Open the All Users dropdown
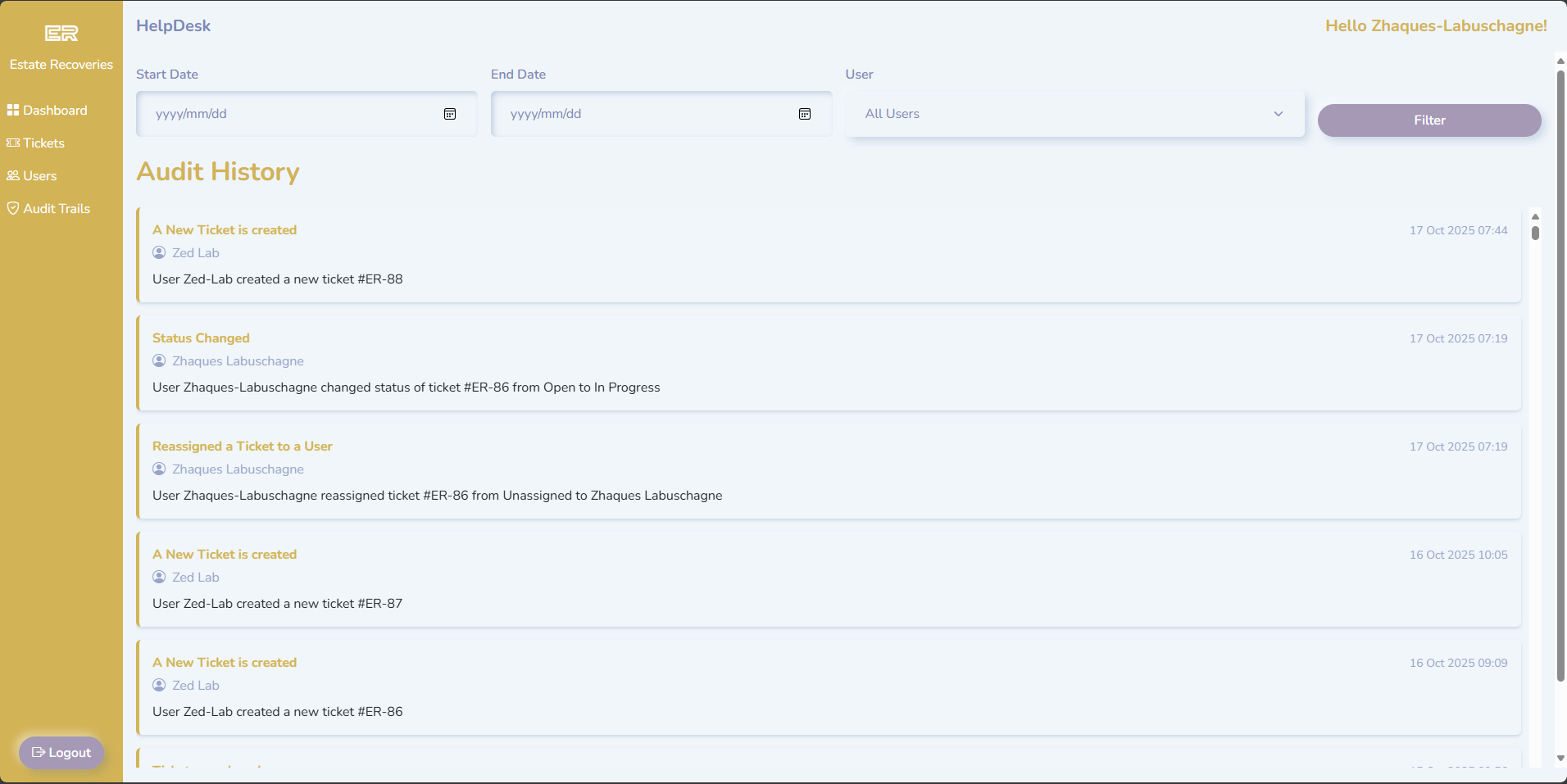 pyautogui.click(x=1074, y=114)
